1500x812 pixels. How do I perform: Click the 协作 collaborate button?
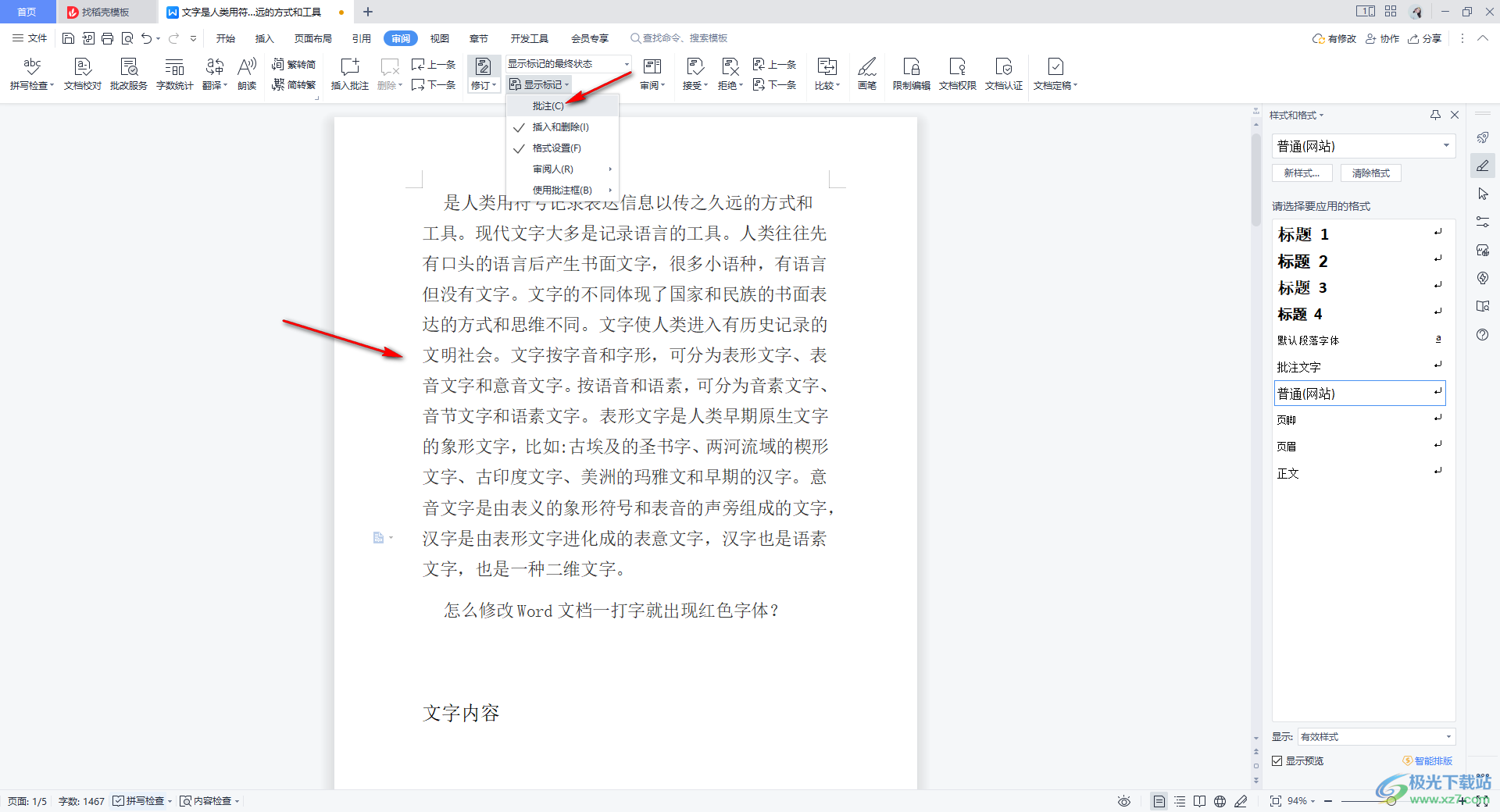coord(1382,38)
